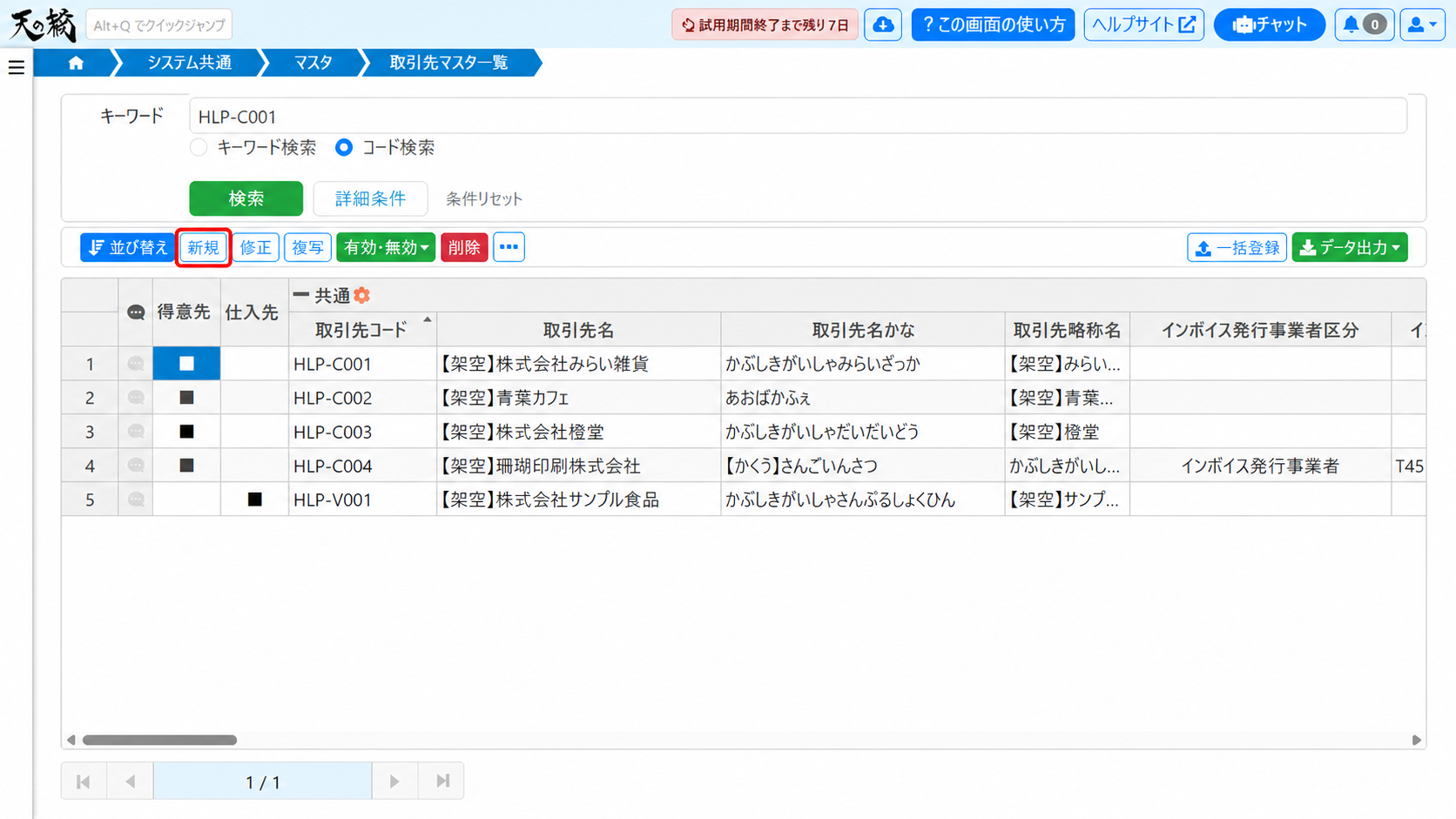Click 複写 copy button
Screen dimensions: 1456x819
pos(307,247)
